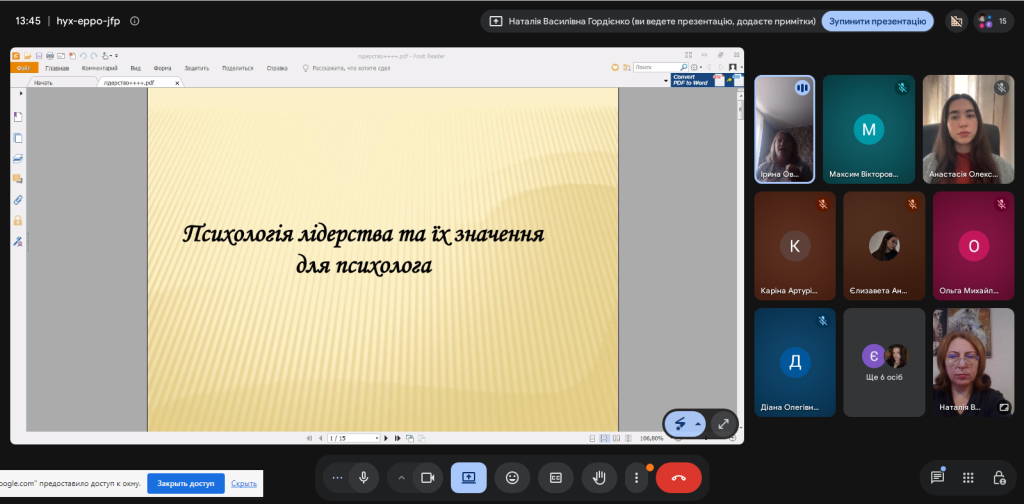
Task: Open the Главная ribbon tab
Action: 57,68
